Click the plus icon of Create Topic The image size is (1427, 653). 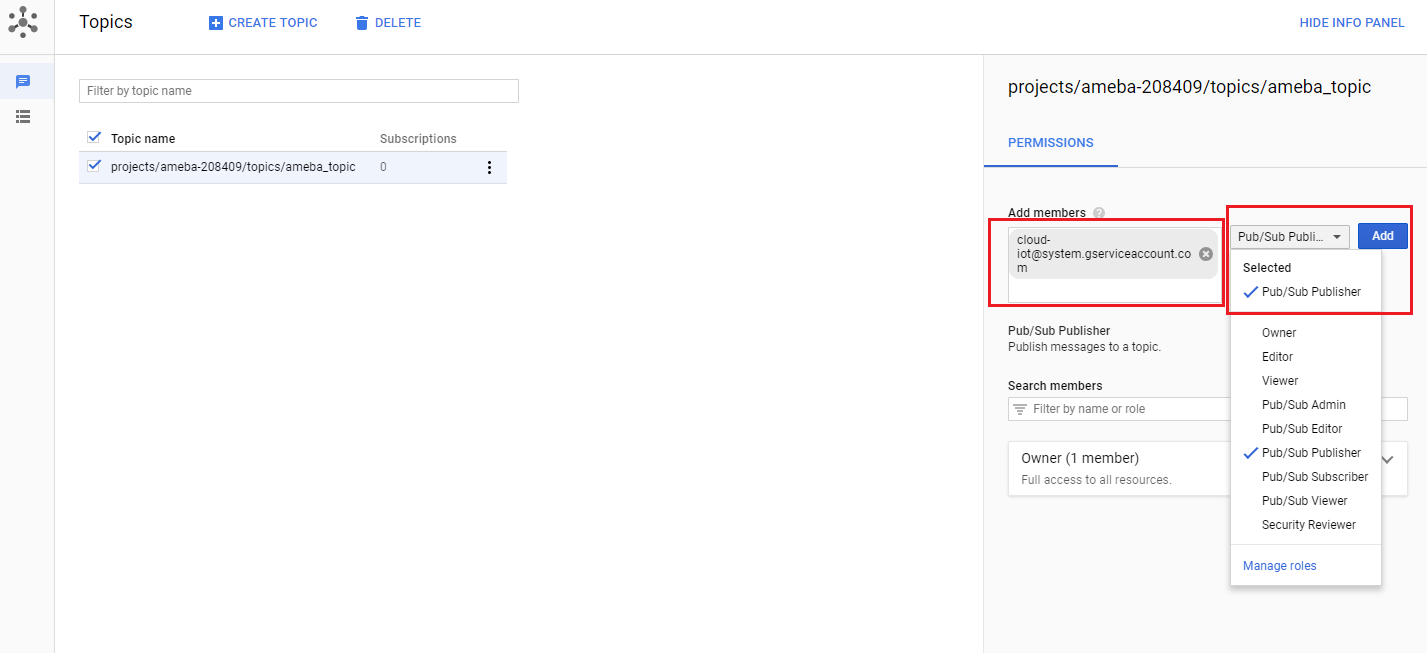(x=216, y=23)
